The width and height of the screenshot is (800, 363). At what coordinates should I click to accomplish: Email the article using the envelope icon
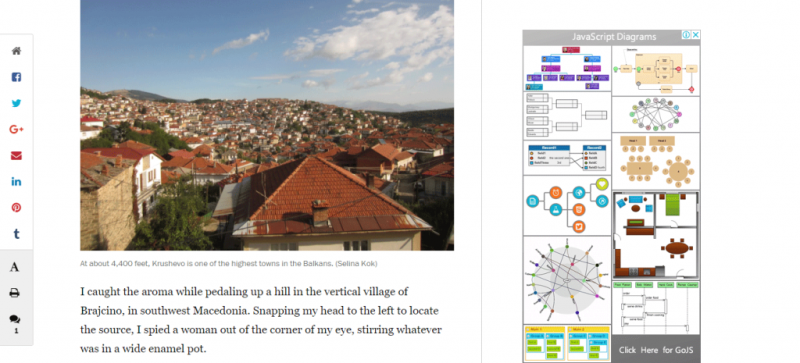[x=16, y=156]
